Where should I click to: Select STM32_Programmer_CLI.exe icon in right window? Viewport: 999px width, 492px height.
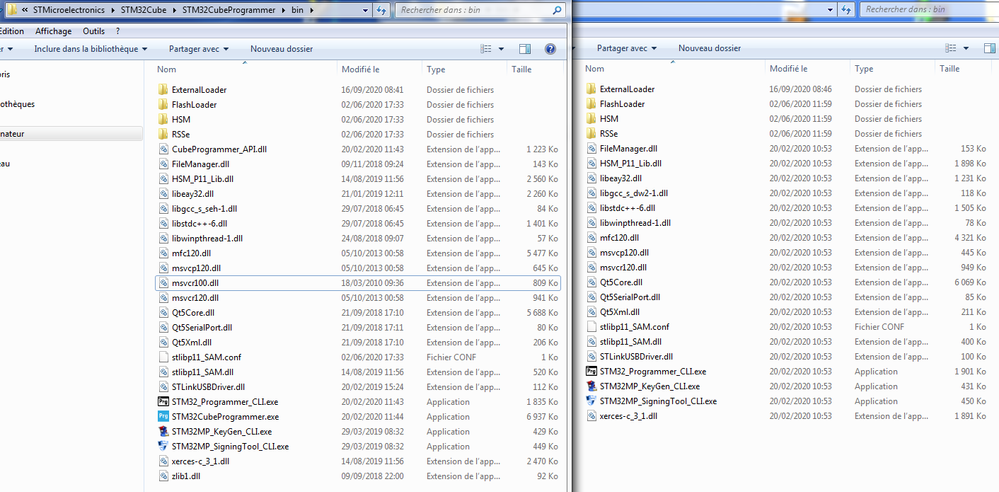tap(591, 372)
